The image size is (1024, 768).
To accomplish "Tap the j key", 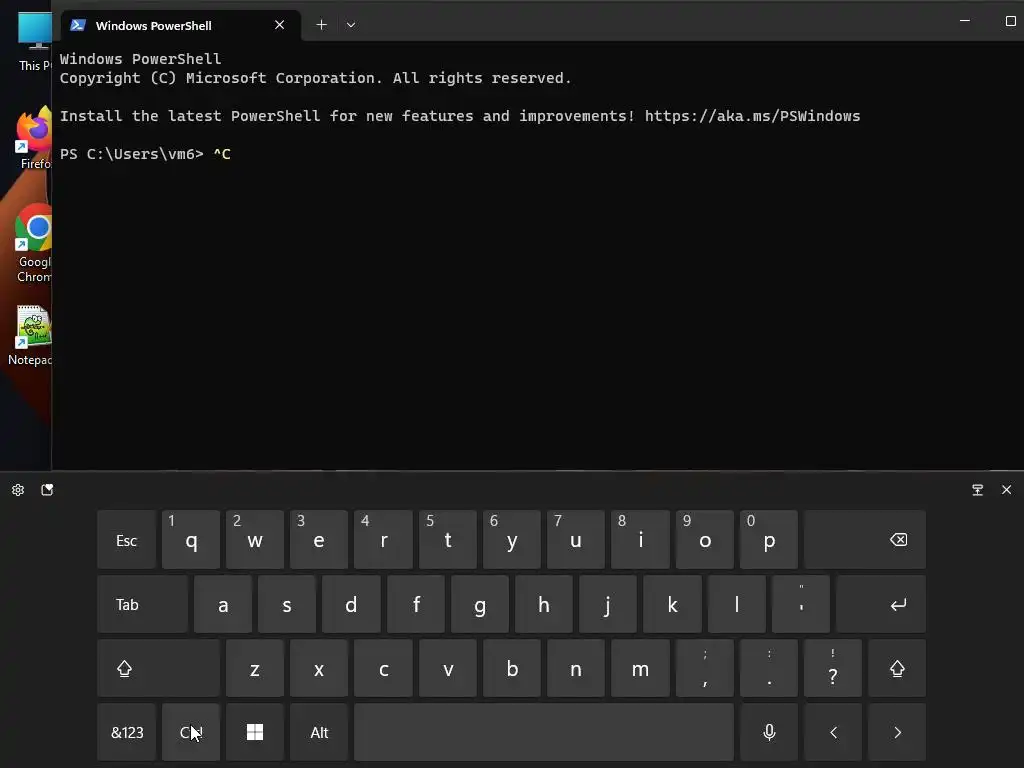I will pos(607,604).
